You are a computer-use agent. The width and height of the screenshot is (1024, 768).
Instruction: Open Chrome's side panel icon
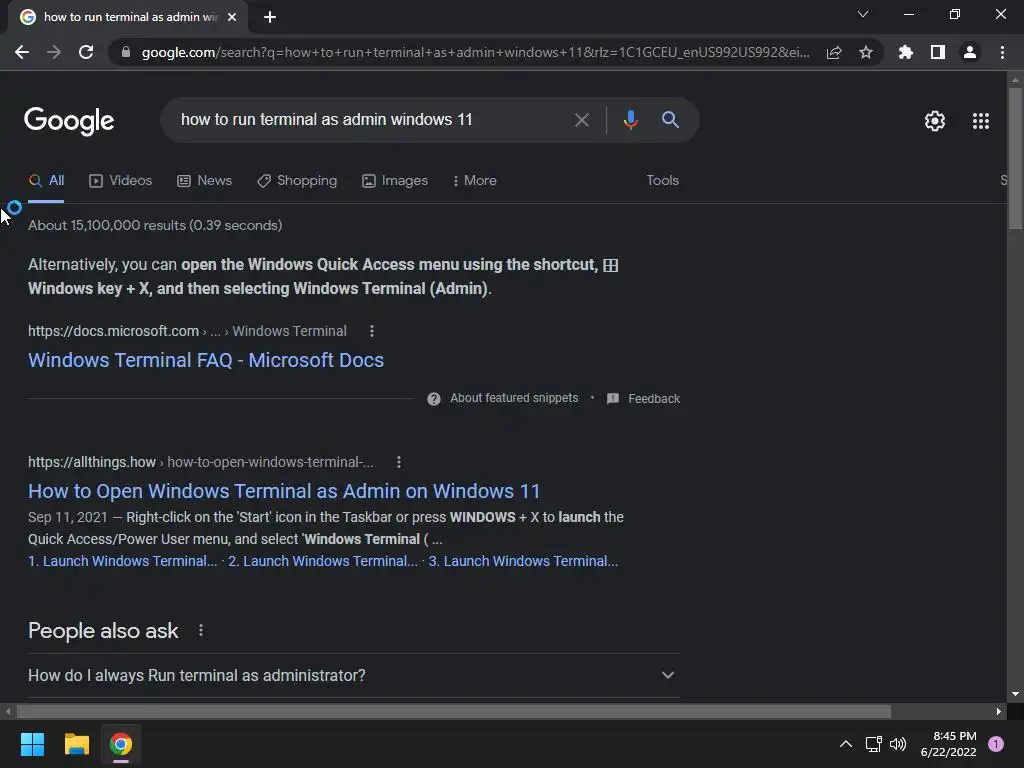(x=938, y=52)
